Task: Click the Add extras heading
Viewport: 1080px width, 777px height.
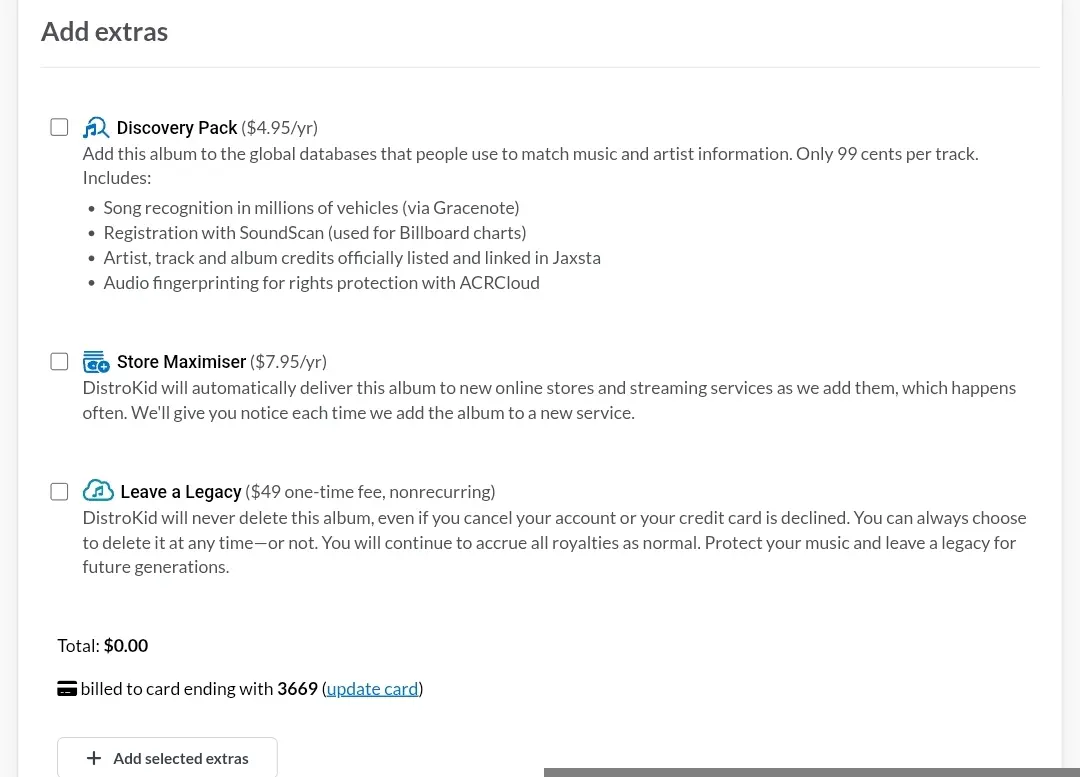Action: click(105, 32)
